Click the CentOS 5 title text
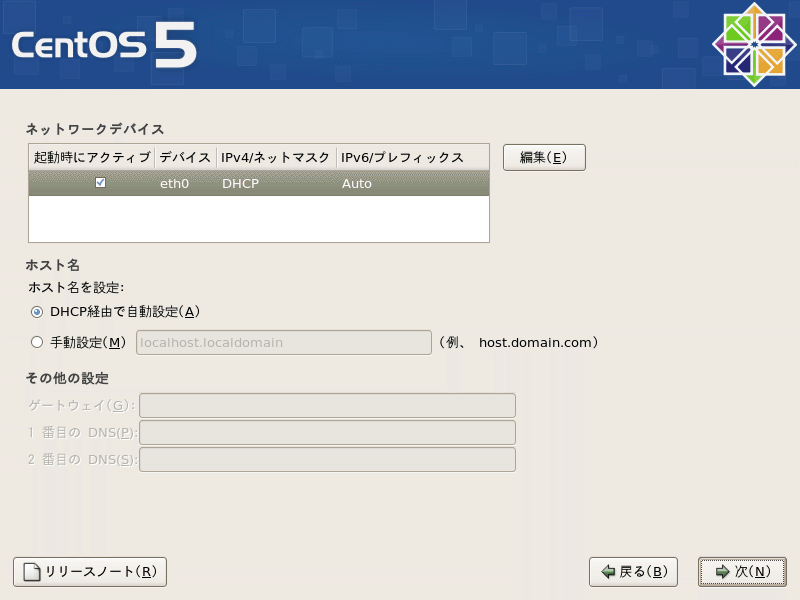Image resolution: width=800 pixels, height=600 pixels. click(104, 45)
